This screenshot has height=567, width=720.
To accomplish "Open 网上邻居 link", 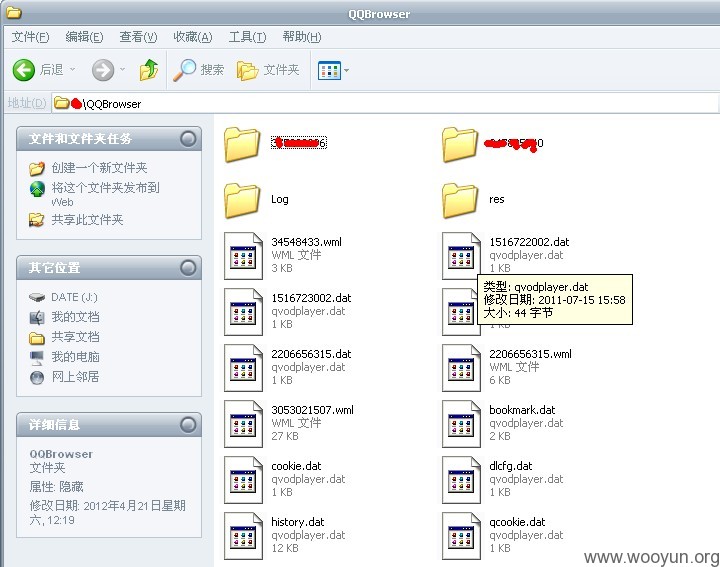I will pyautogui.click(x=75, y=376).
